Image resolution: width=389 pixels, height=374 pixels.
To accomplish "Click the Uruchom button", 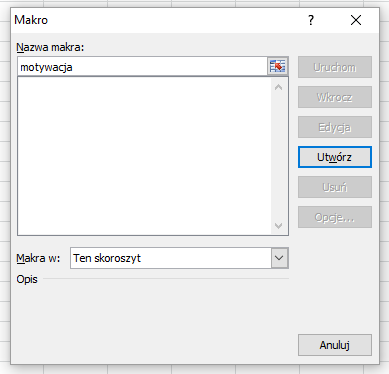I will [x=335, y=67].
